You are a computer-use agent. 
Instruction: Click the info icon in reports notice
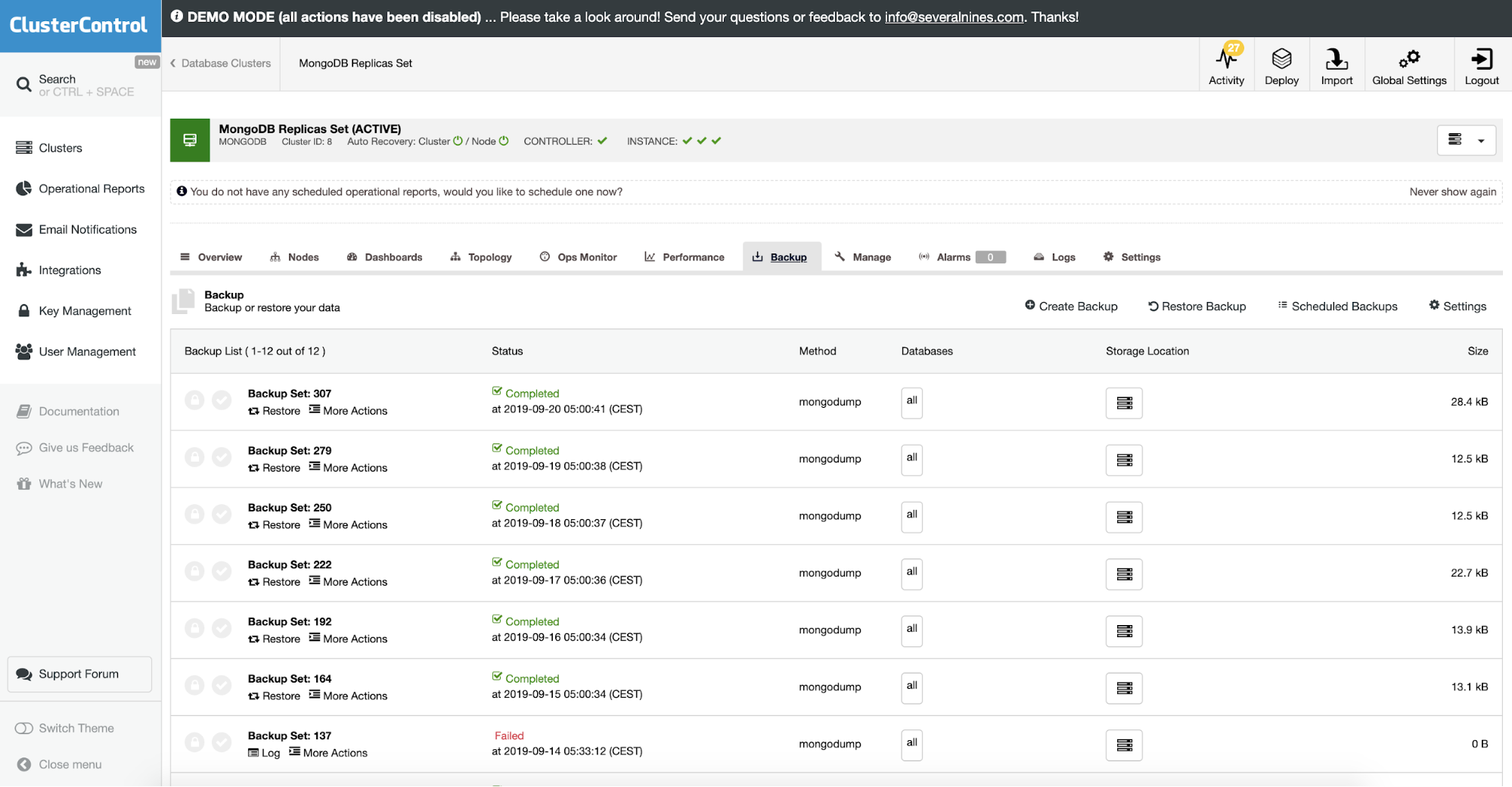click(182, 191)
